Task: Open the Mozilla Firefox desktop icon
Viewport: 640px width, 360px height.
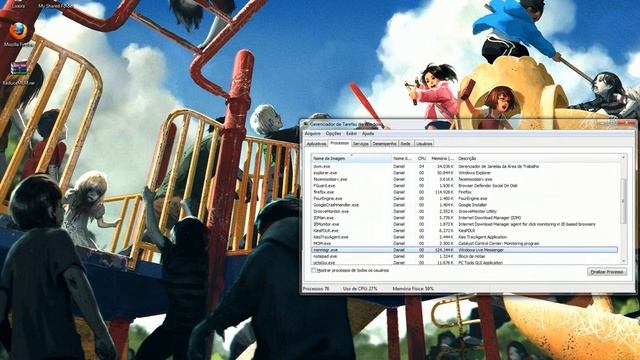Action: point(18,34)
